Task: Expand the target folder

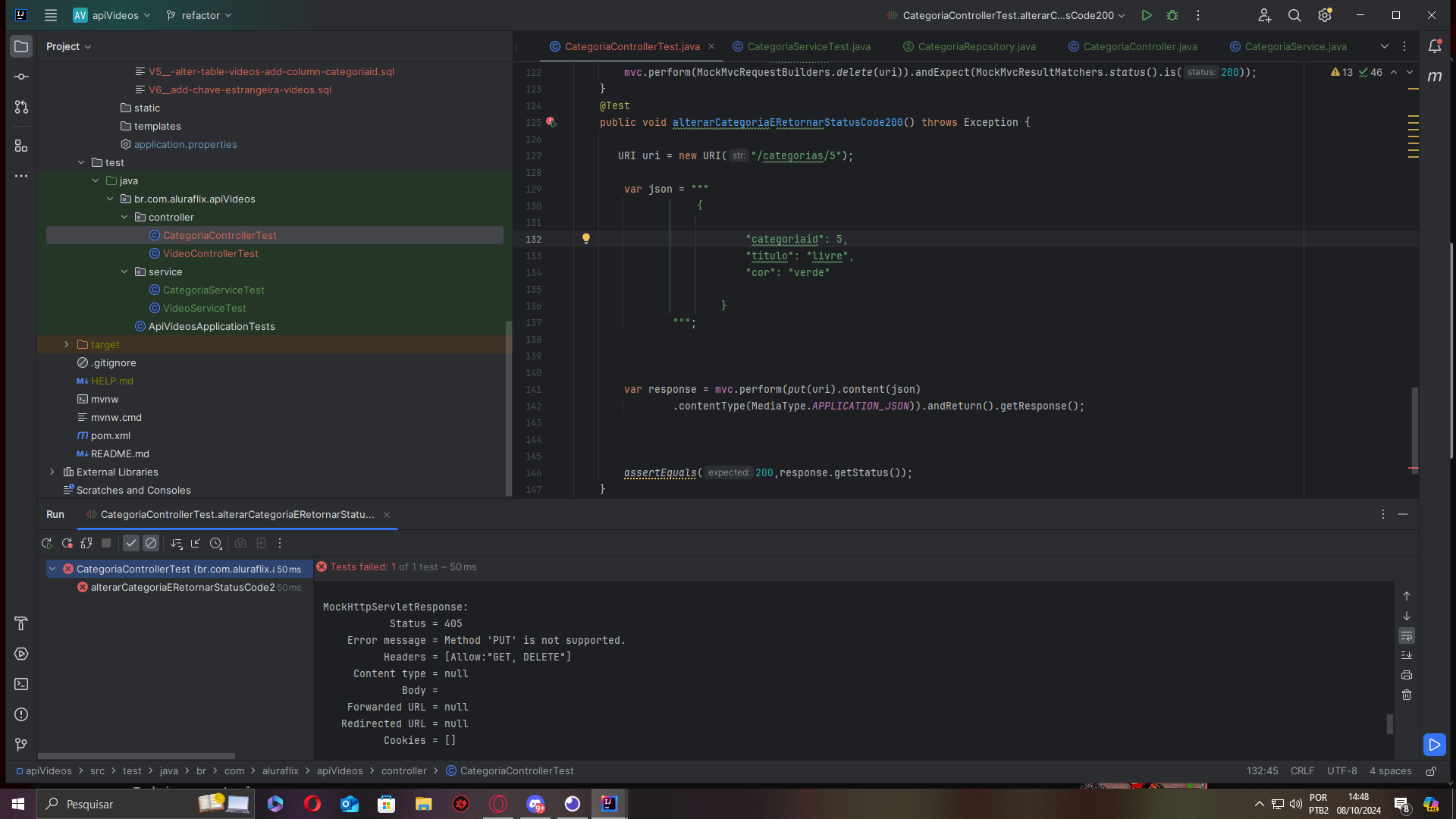Action: click(x=67, y=344)
